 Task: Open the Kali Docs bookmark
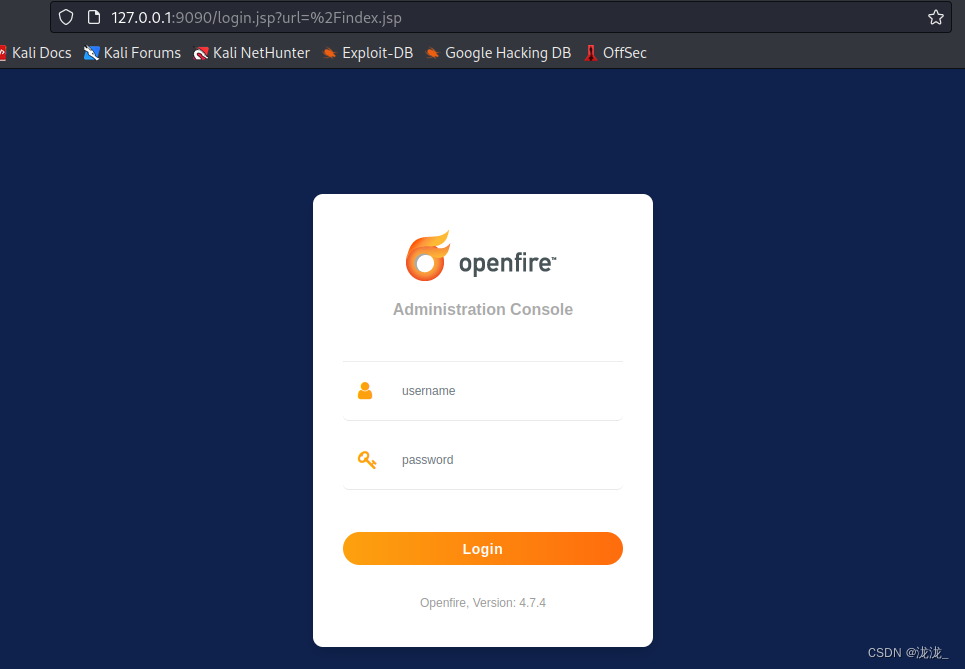[35, 53]
